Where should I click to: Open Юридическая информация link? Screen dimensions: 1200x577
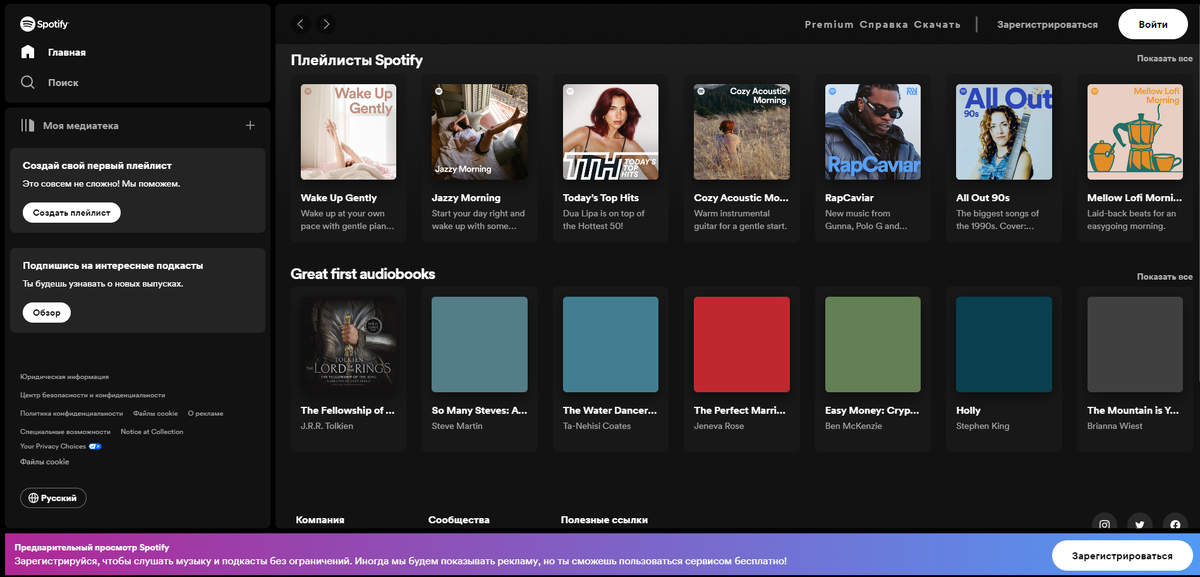[x=64, y=377]
